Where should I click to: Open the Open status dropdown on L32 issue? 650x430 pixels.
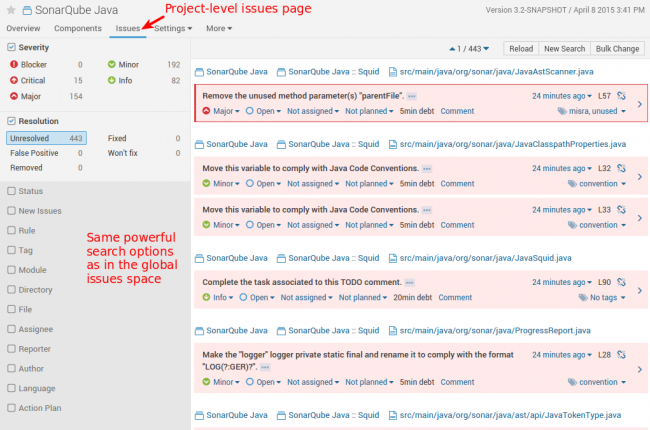(x=268, y=184)
